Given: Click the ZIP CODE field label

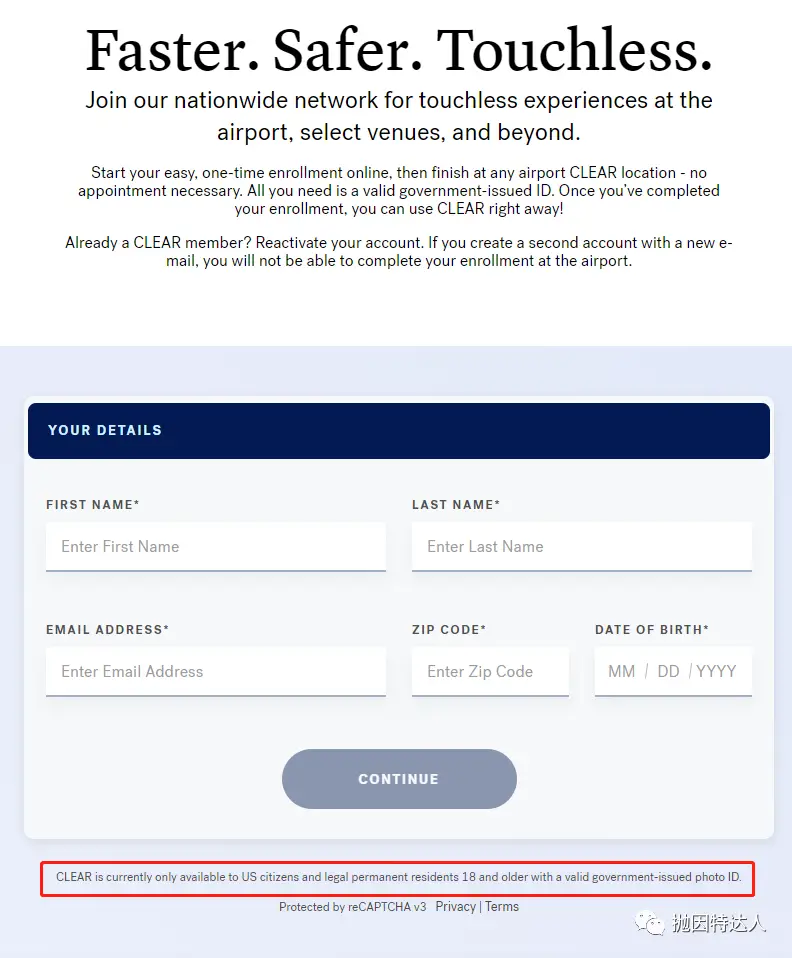Looking at the screenshot, I should 449,629.
